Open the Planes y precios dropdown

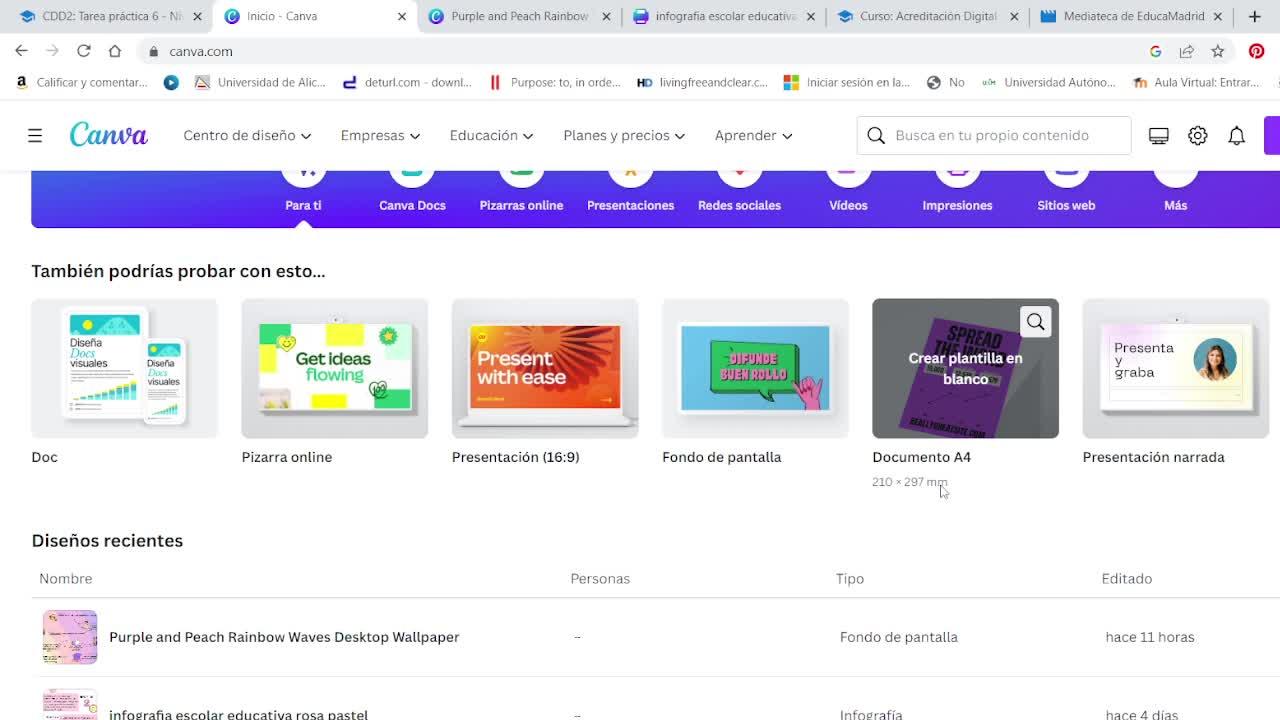tap(624, 135)
